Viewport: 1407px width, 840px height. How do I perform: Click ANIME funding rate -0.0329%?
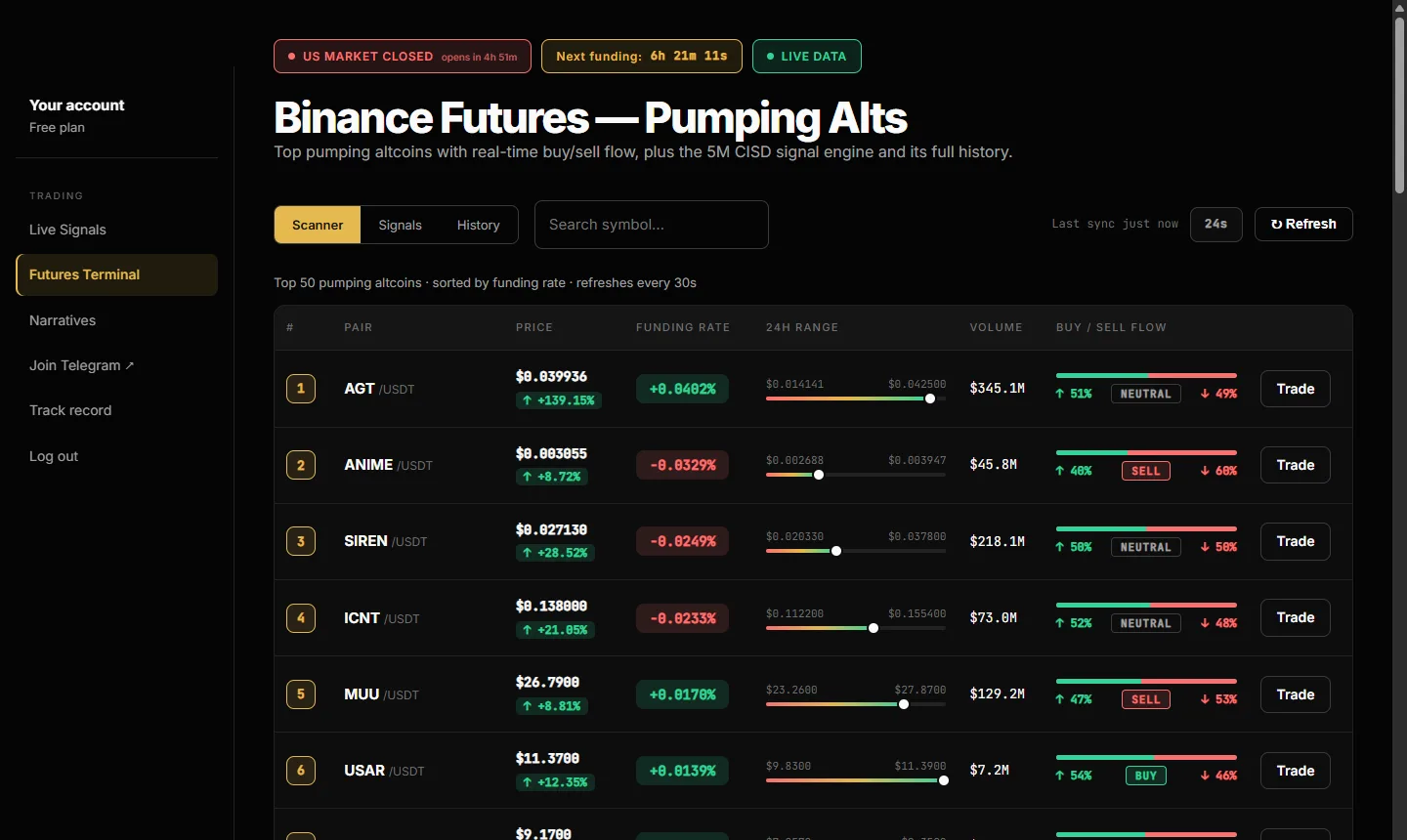click(x=682, y=465)
